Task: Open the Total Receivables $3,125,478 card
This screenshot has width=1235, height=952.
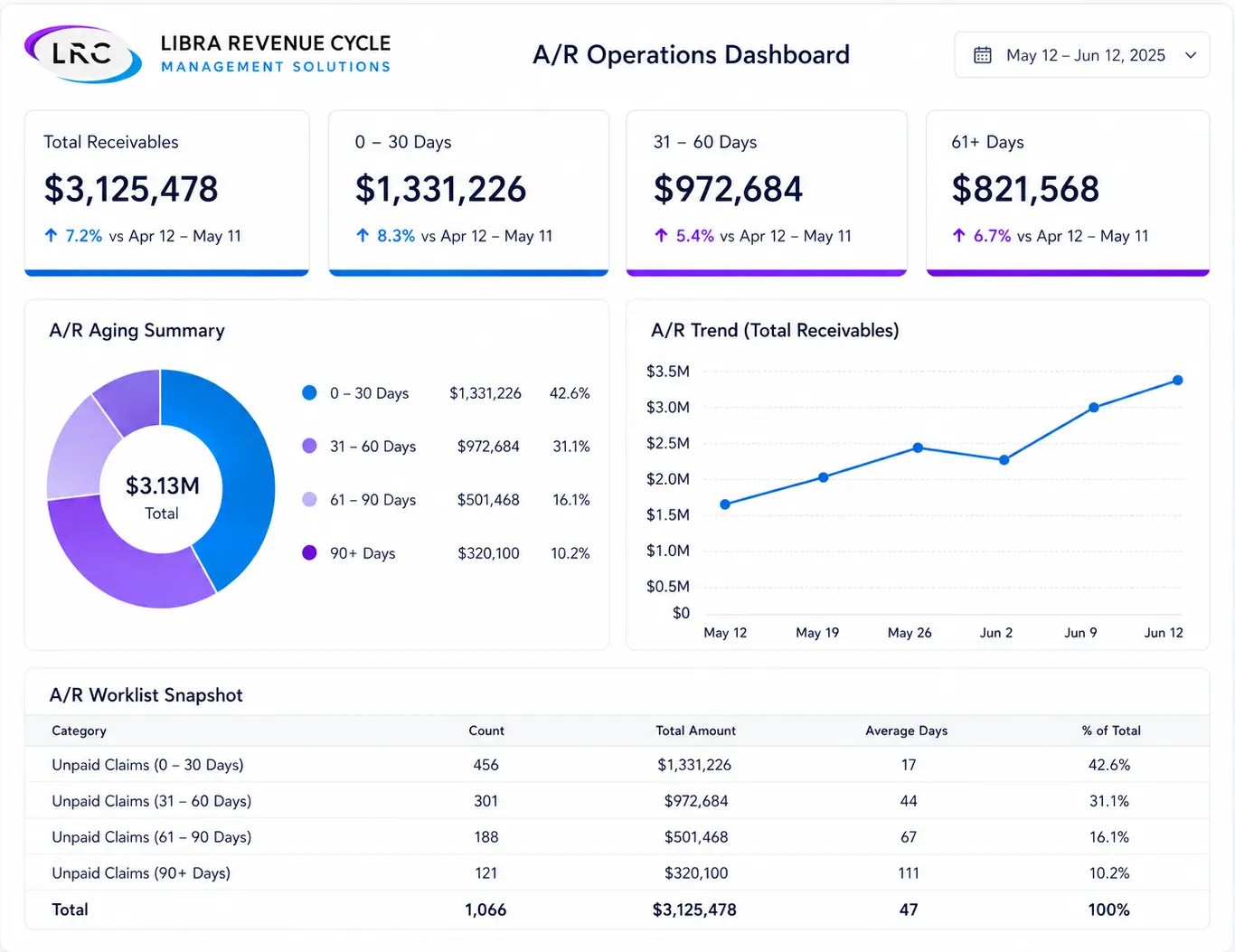Action: (x=167, y=193)
